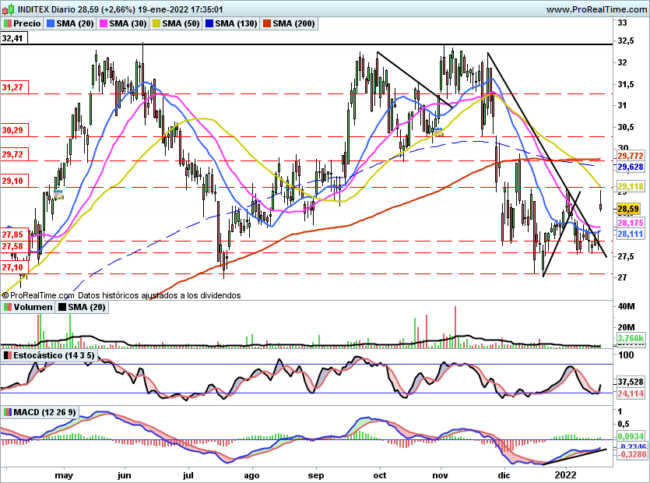
Task: Click the dic label on time axis
Action: [x=504, y=475]
